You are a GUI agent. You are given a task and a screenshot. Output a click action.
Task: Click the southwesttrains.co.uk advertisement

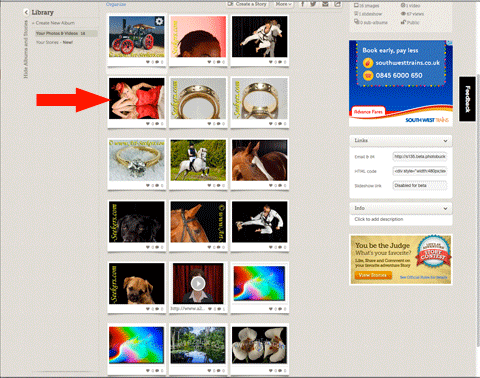click(x=401, y=83)
